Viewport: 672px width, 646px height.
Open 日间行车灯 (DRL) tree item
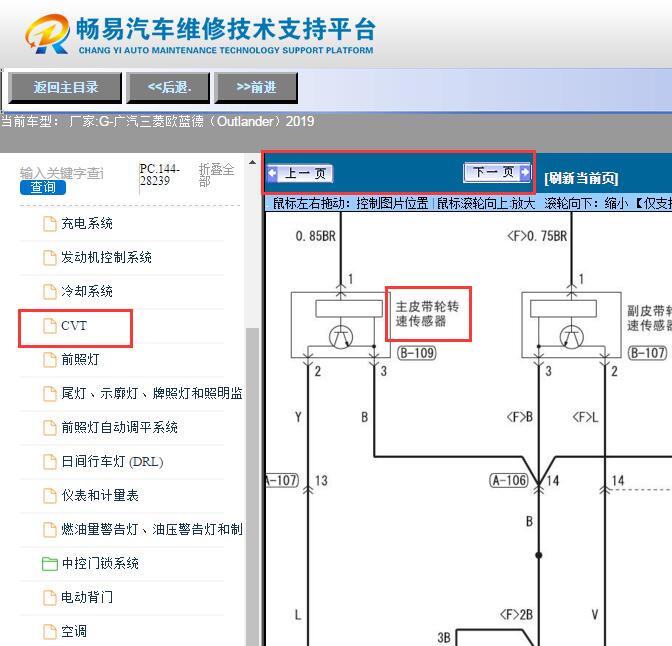tap(112, 462)
